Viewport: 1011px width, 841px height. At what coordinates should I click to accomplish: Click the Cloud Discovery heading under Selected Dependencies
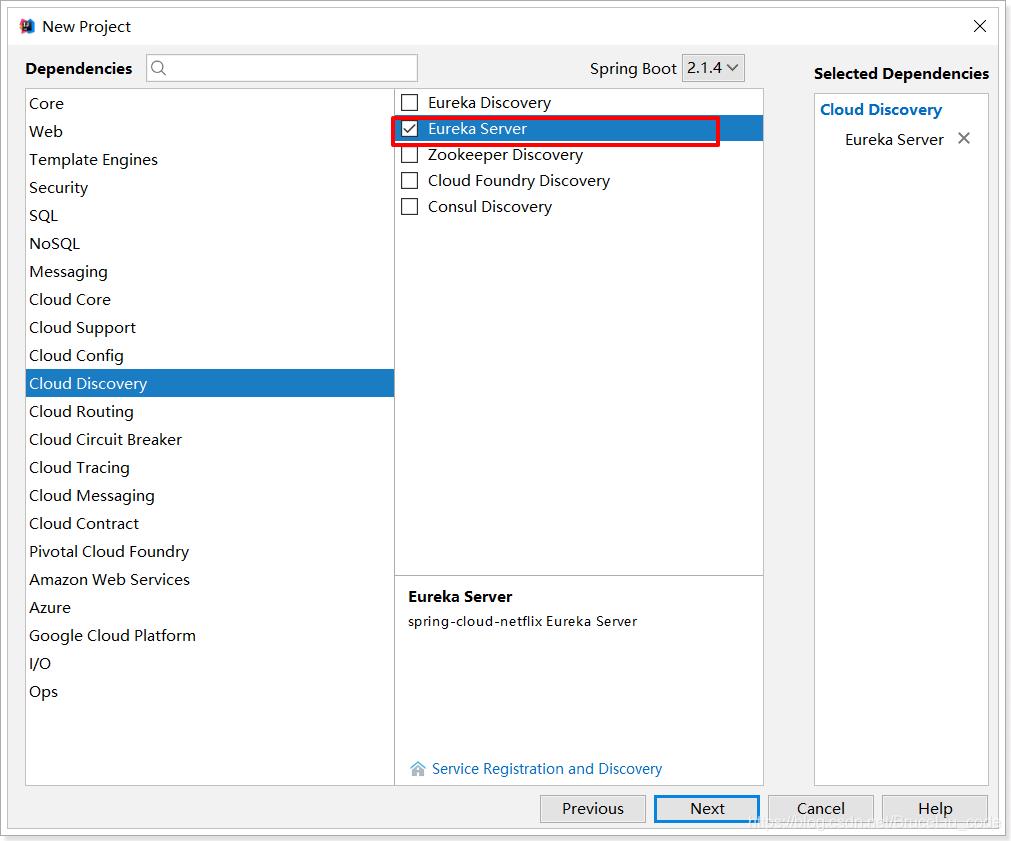[881, 110]
